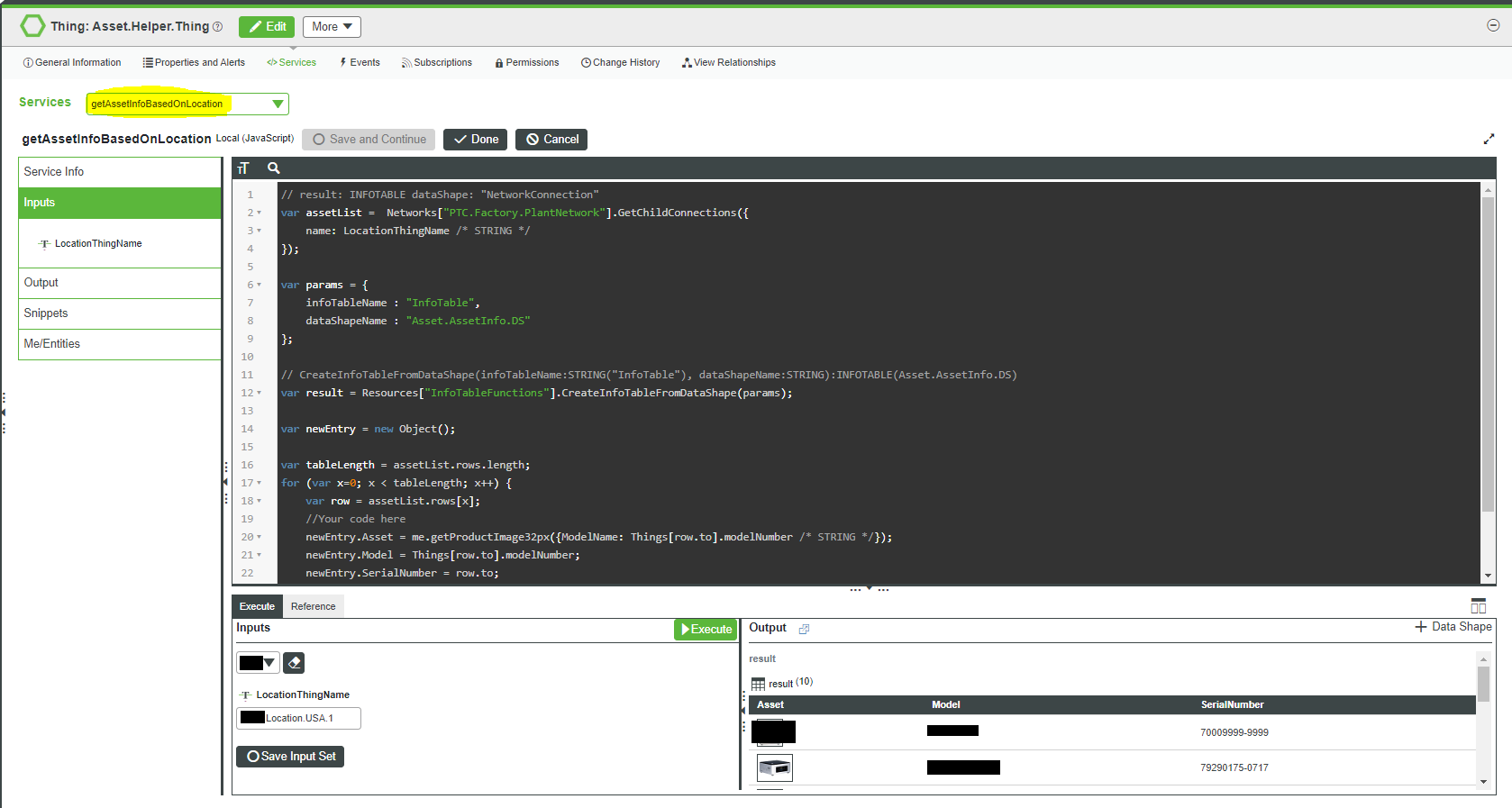Click the search icon in code editor toolbar
The height and width of the screenshot is (808, 1512).
click(x=274, y=168)
